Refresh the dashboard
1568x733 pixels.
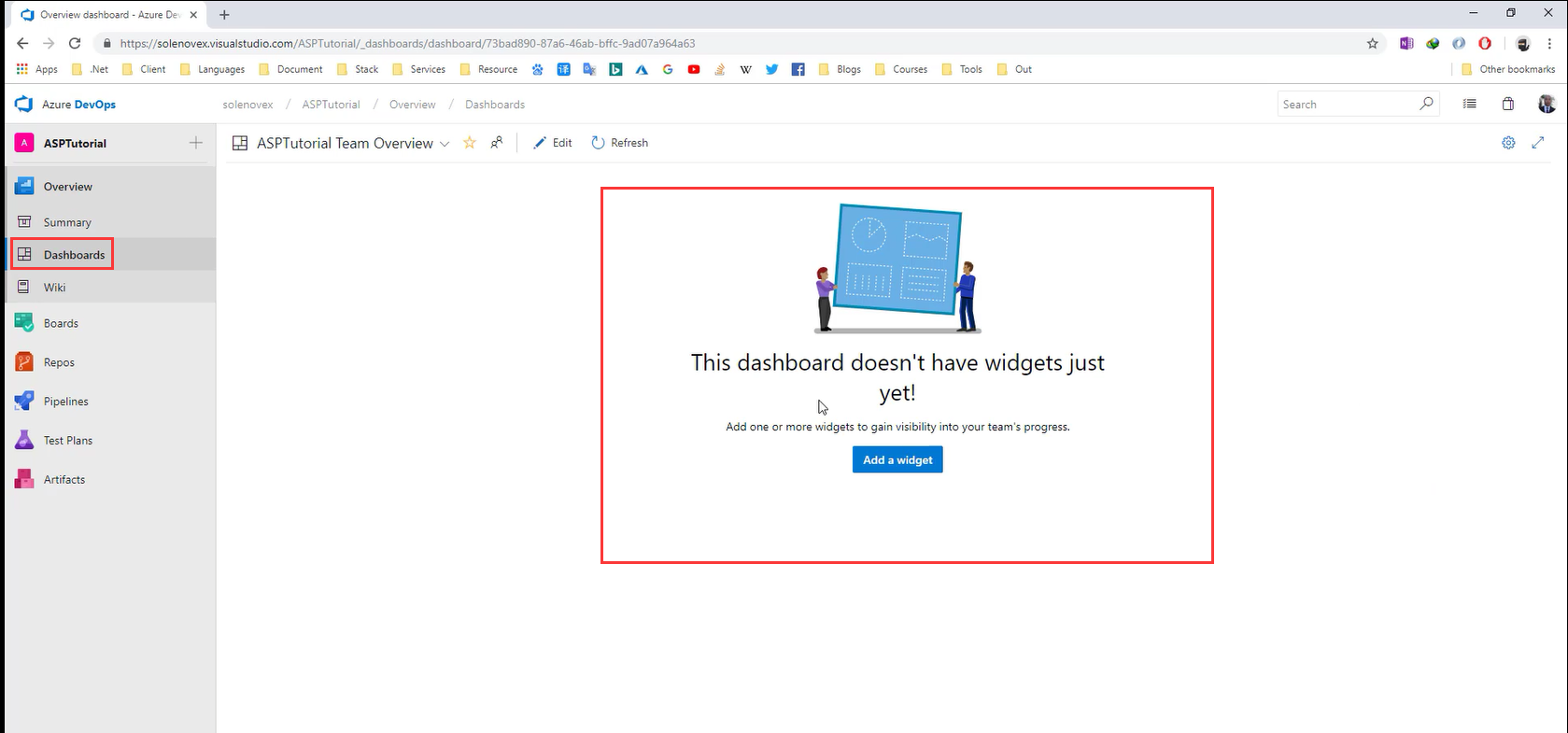pyautogui.click(x=620, y=143)
